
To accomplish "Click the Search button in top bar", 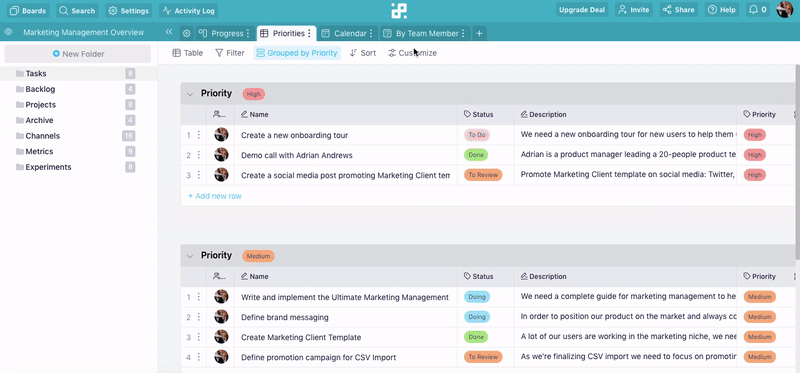I will click(77, 10).
